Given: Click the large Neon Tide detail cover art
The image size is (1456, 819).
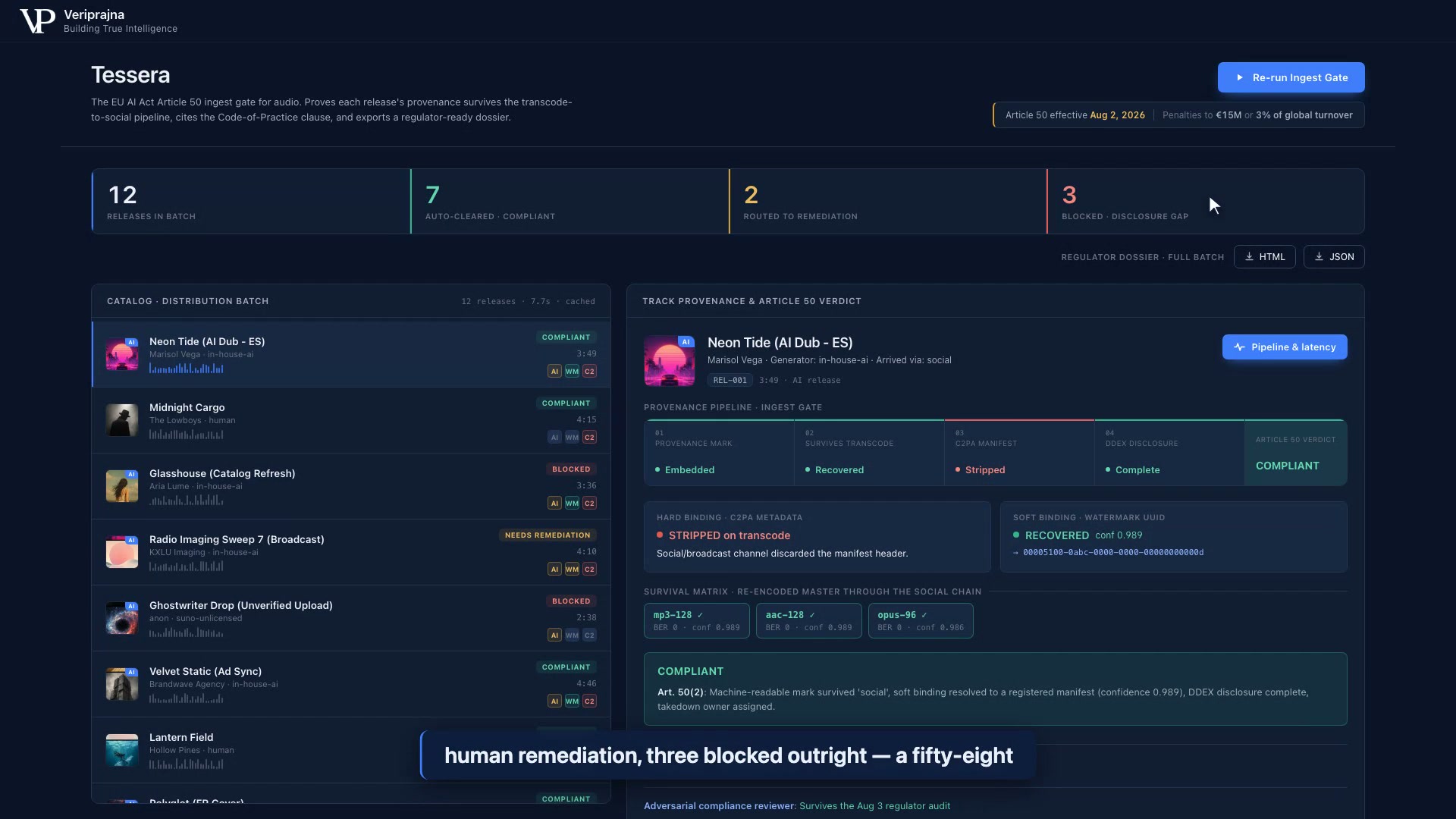Looking at the screenshot, I should [x=670, y=361].
